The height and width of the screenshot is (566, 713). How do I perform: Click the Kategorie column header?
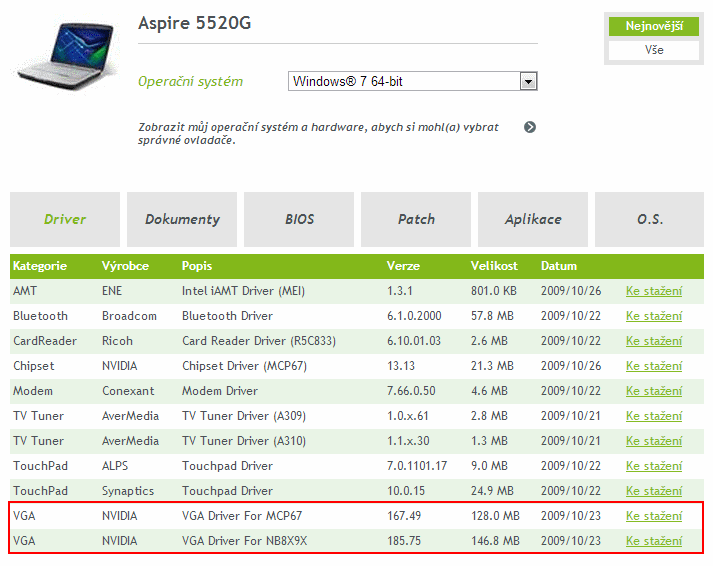(40, 266)
